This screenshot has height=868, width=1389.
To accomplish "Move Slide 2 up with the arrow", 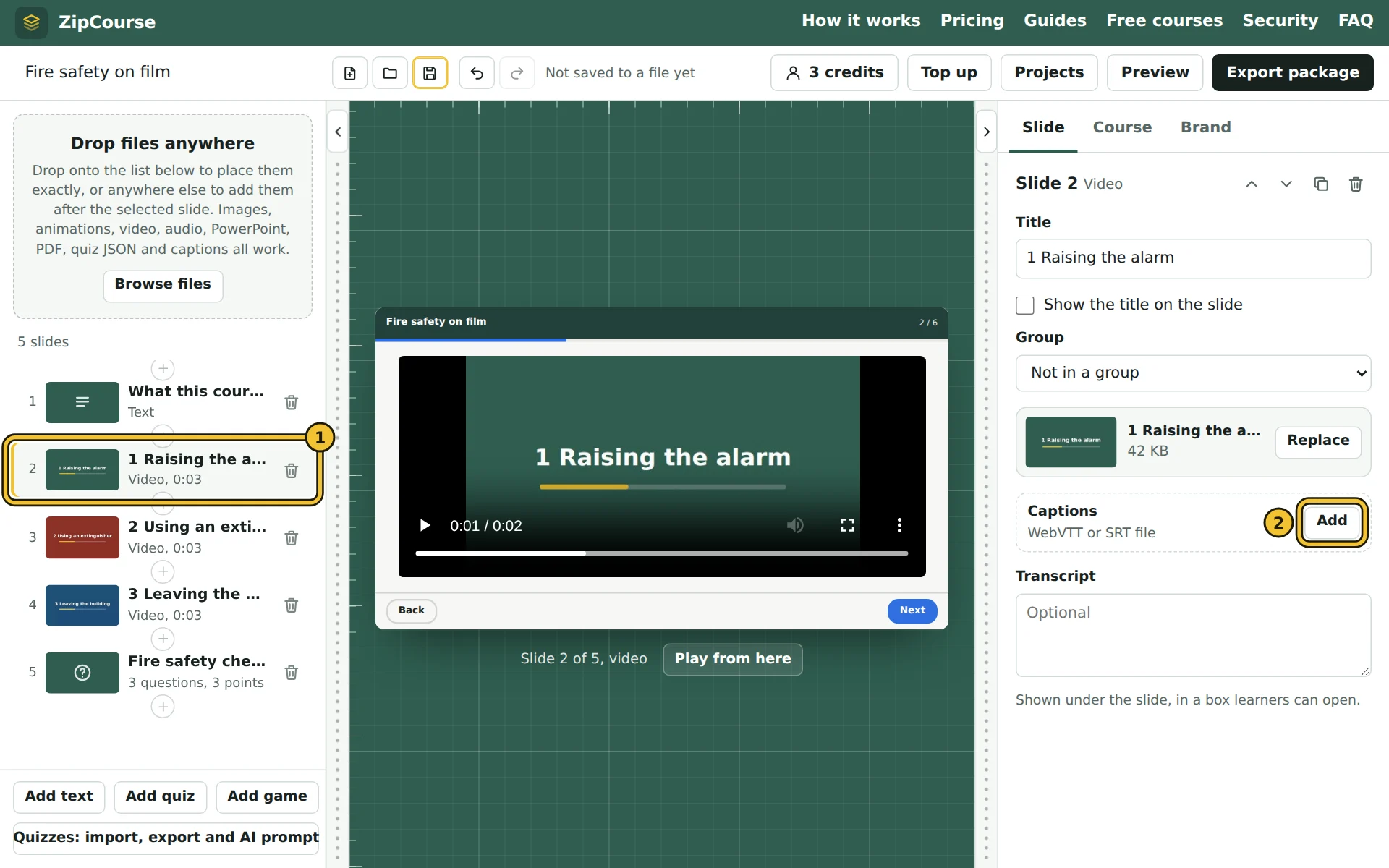I will coord(1252,184).
